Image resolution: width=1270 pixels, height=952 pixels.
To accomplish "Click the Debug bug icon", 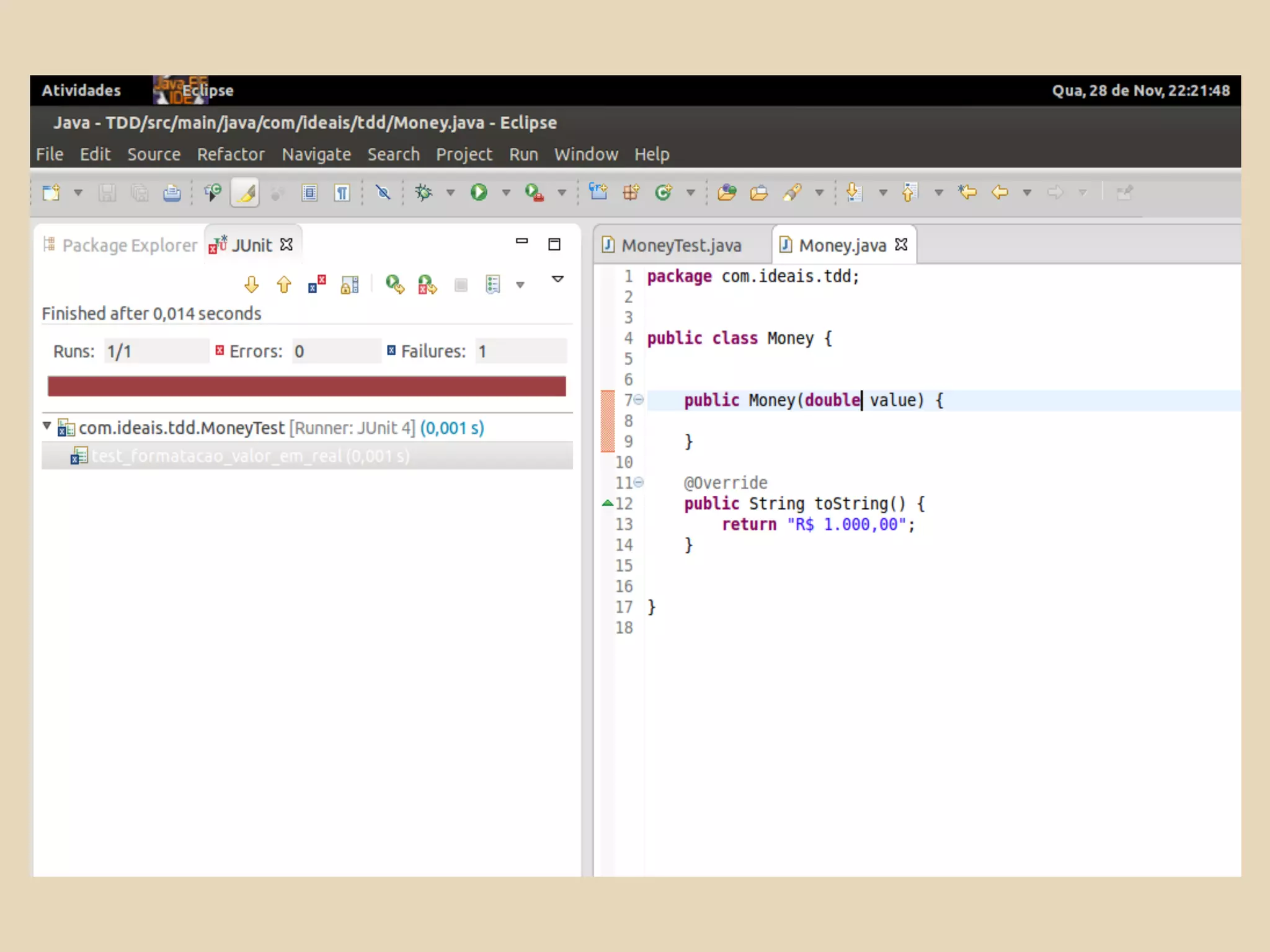I will click(x=424, y=193).
